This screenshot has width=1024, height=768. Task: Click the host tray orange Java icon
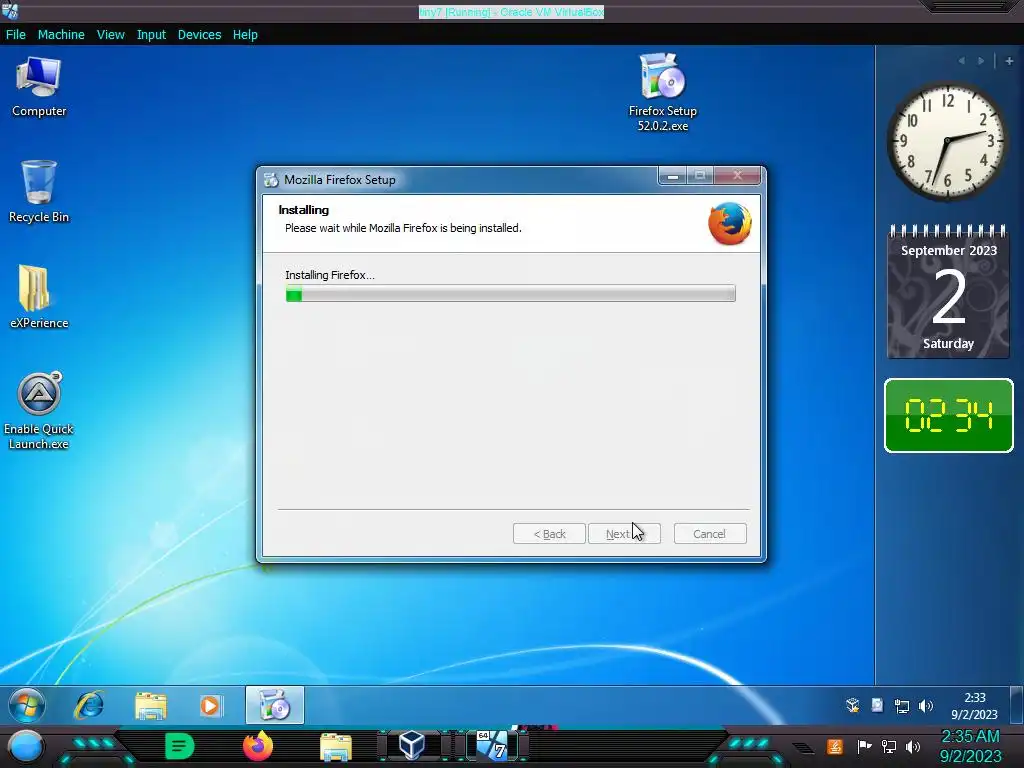(835, 746)
